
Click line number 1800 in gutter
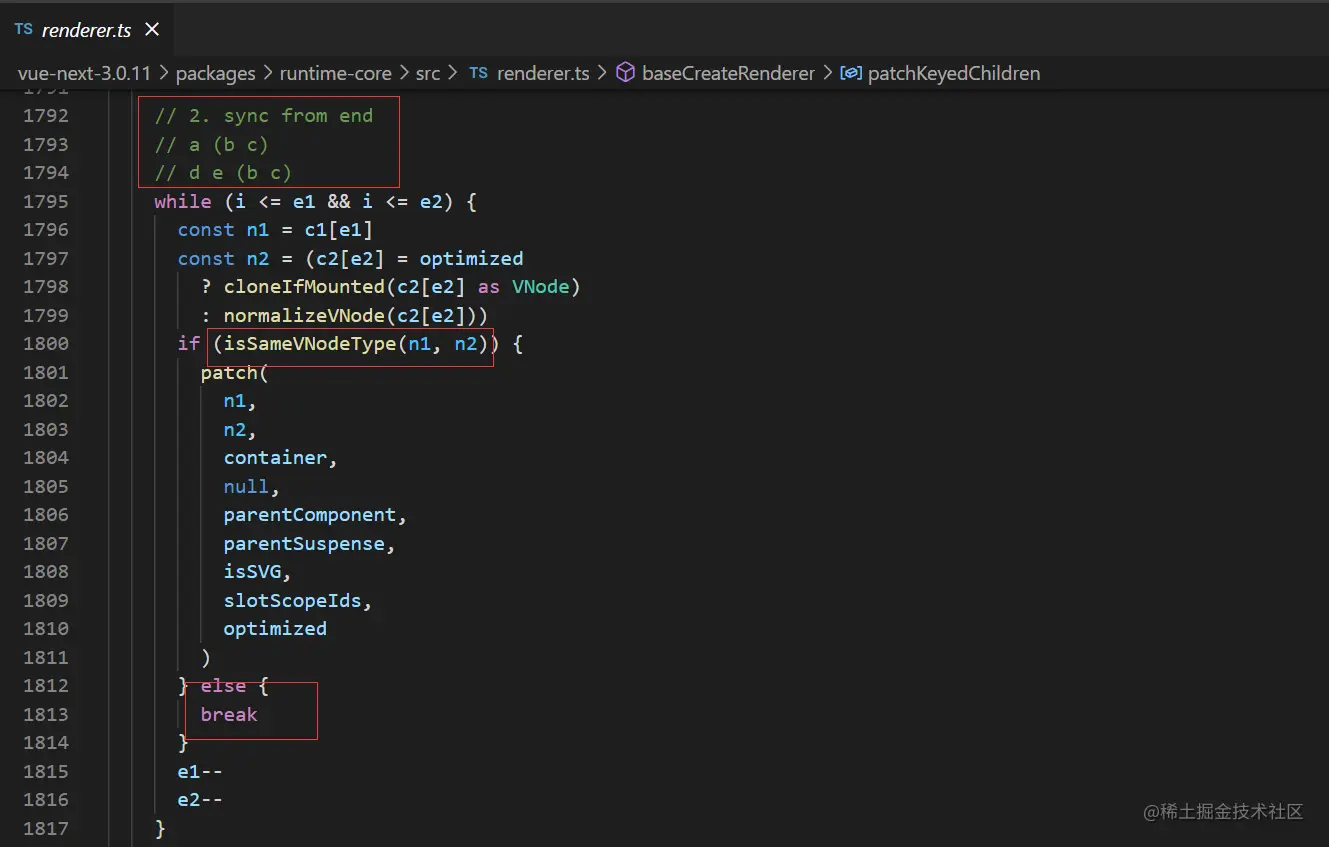tap(46, 343)
